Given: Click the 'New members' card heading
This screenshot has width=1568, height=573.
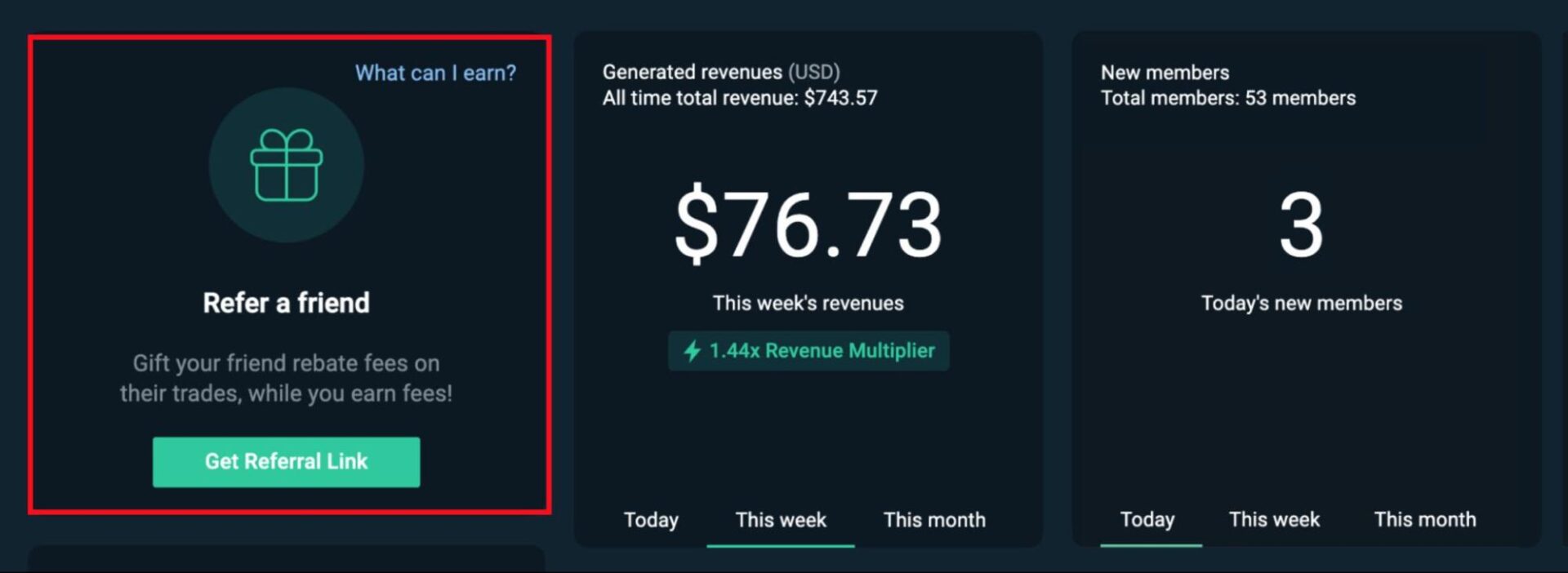Looking at the screenshot, I should [x=1165, y=72].
